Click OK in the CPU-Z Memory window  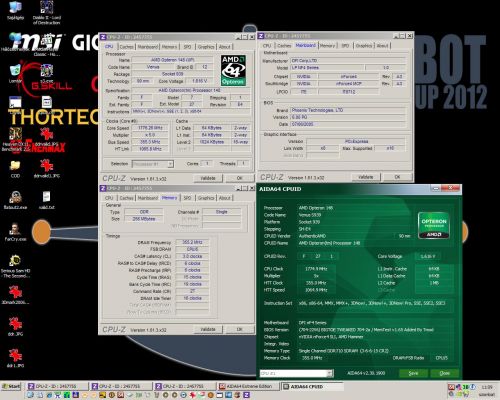(239, 329)
